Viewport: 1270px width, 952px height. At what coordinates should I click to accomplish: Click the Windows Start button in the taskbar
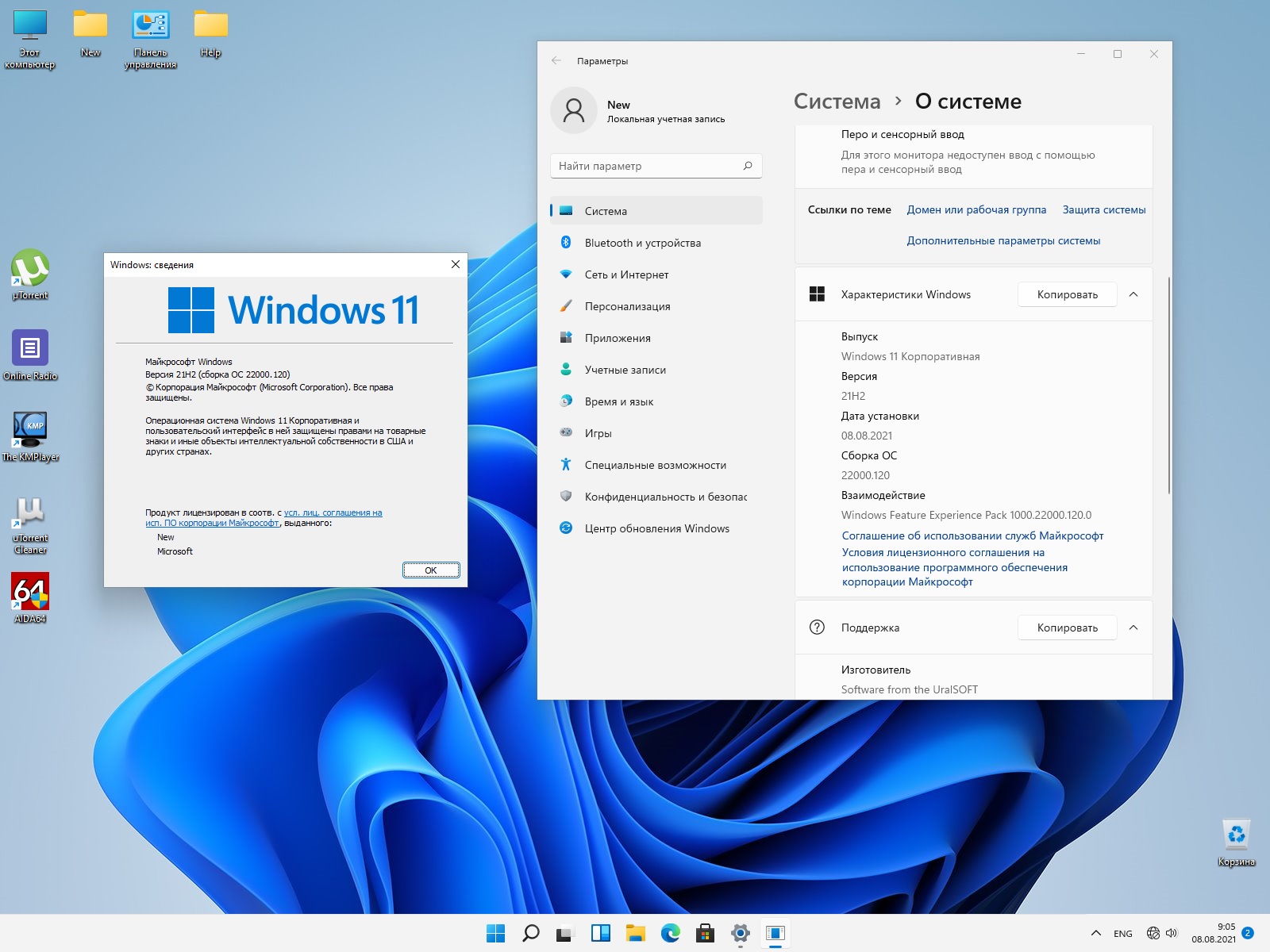tap(495, 933)
